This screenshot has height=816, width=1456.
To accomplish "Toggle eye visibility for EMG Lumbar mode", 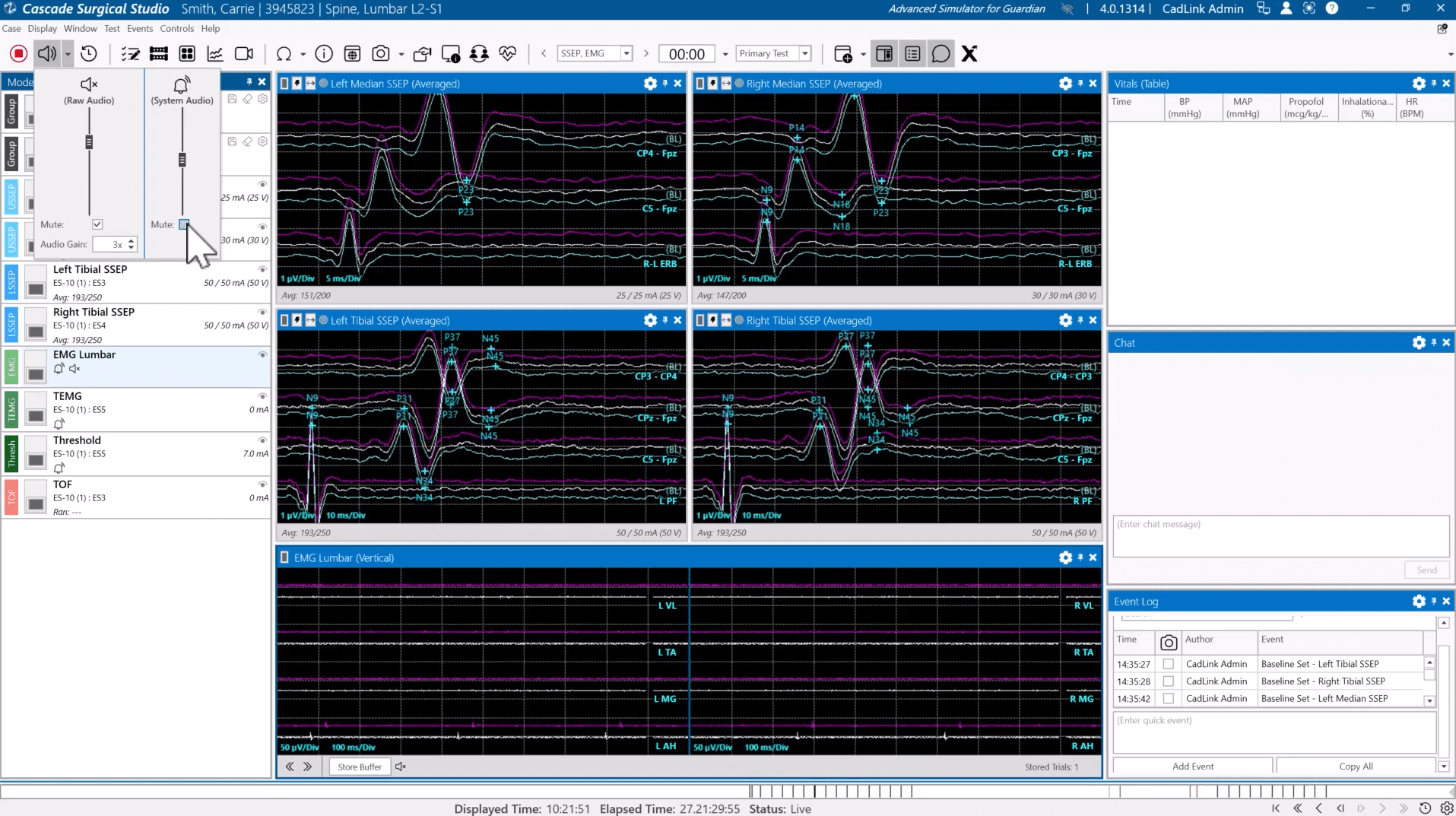I will [262, 355].
